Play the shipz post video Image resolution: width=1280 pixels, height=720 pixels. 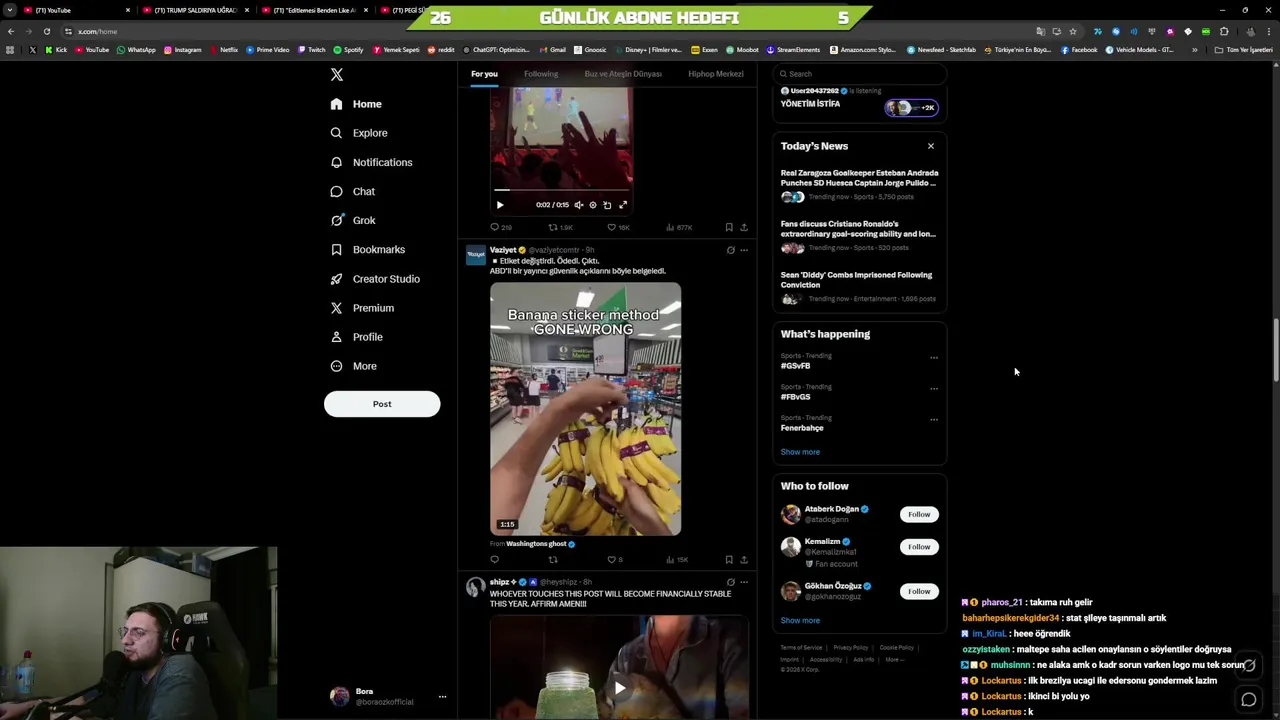tap(620, 688)
